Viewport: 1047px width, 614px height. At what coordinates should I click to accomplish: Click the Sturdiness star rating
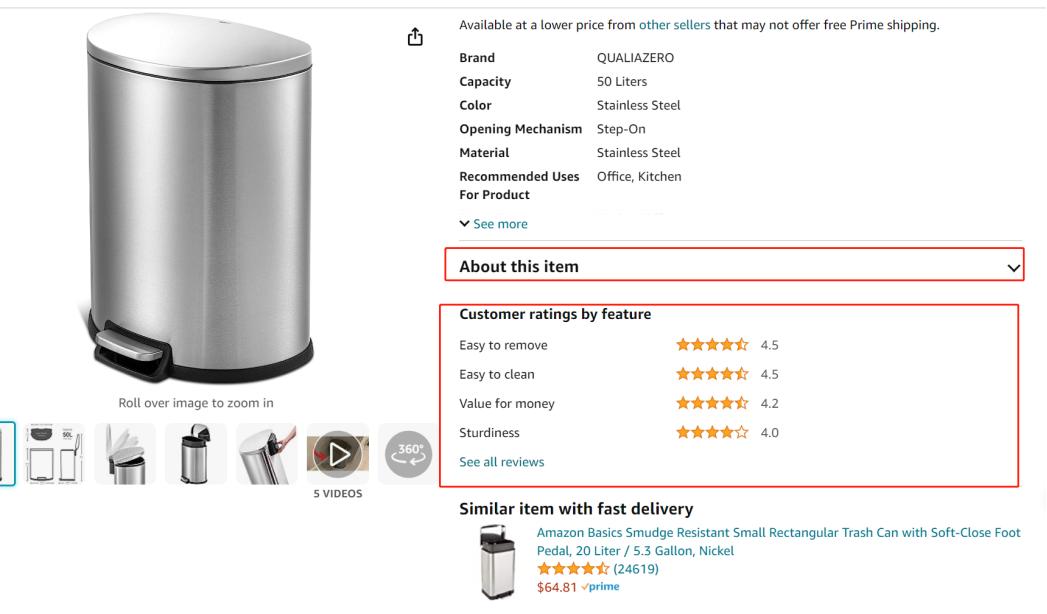click(712, 433)
